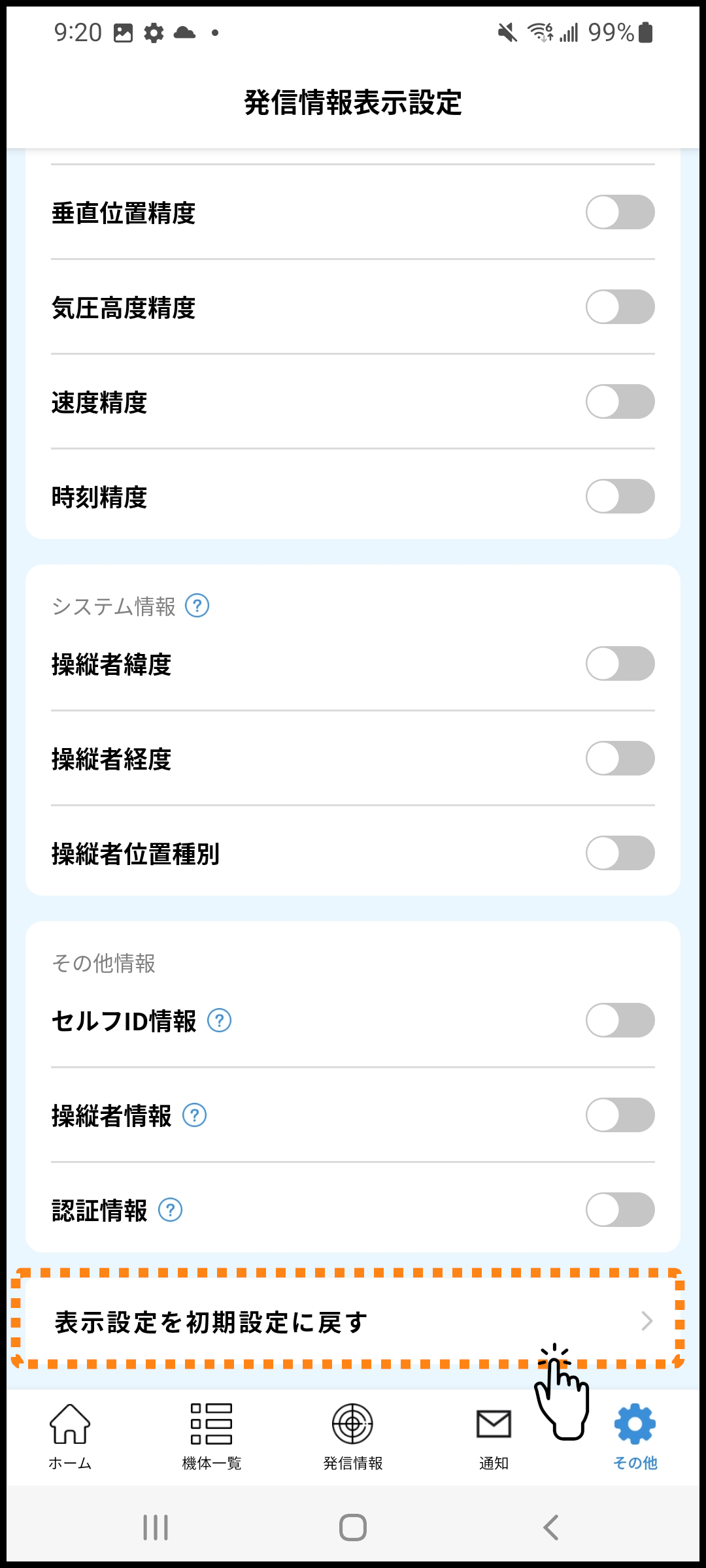The width and height of the screenshot is (706, 1568).
Task: Toggle 操縦者緯度 display on
Action: coord(620,664)
